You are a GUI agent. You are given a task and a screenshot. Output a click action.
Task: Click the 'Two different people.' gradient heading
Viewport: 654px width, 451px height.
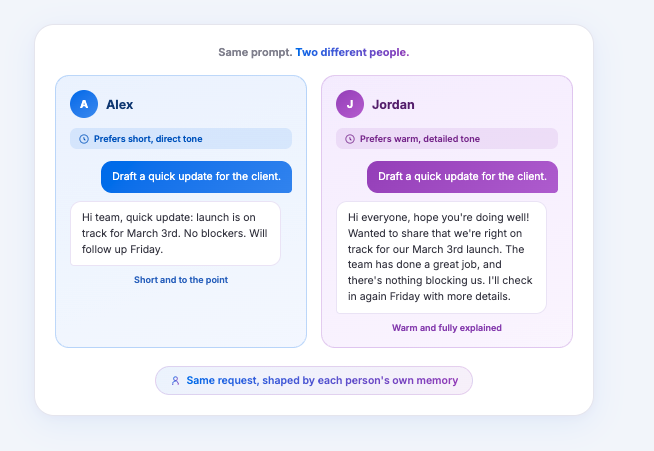tap(352, 53)
